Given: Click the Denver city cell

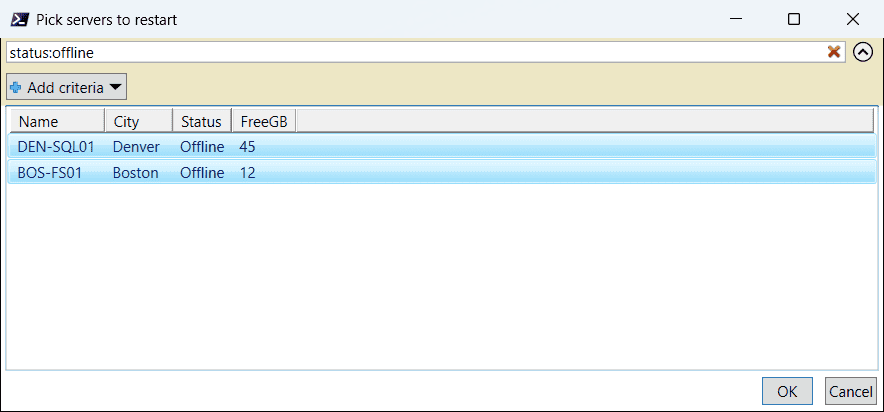Looking at the screenshot, I should point(136,147).
